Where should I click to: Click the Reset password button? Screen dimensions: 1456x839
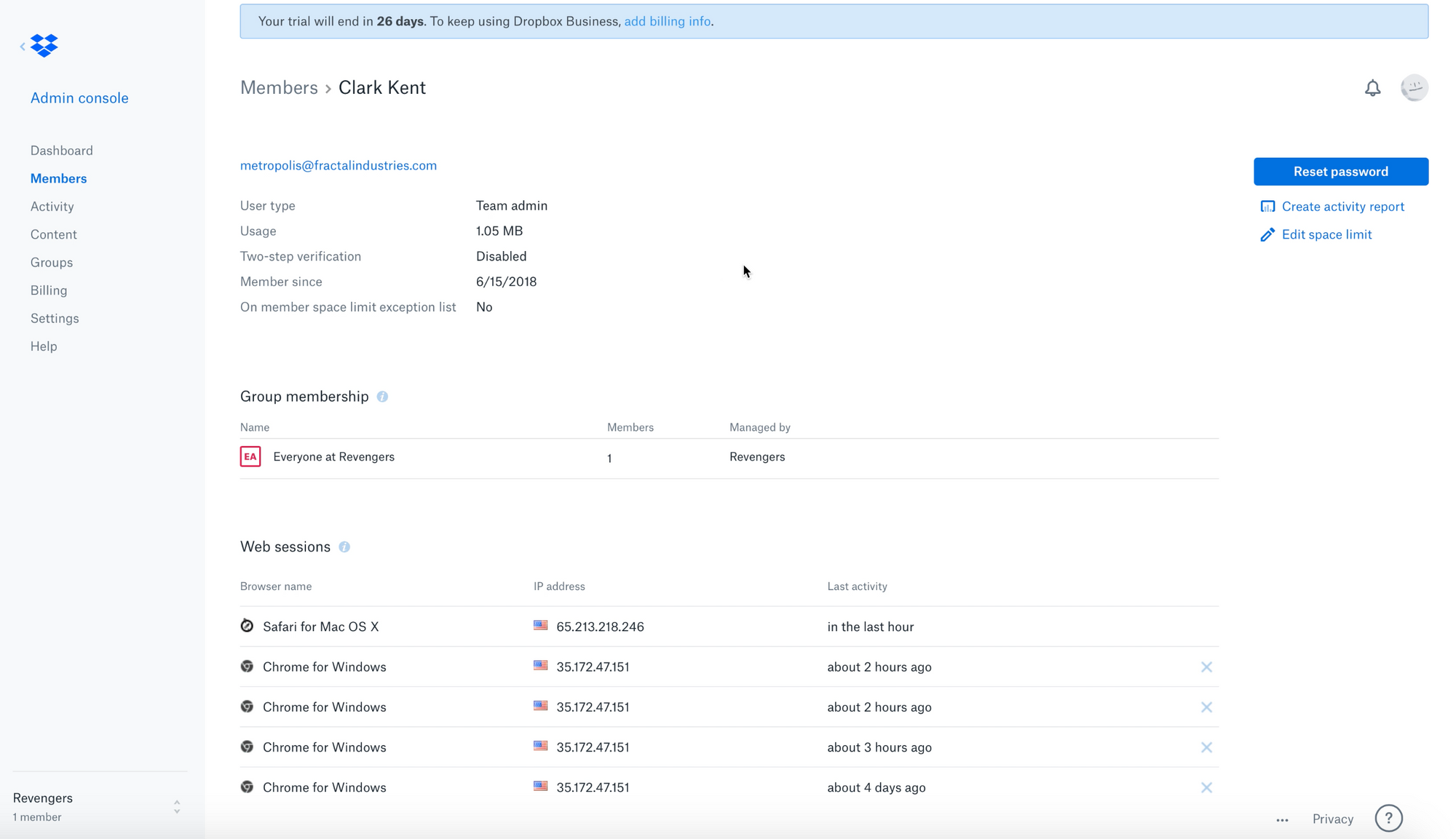pyautogui.click(x=1341, y=172)
